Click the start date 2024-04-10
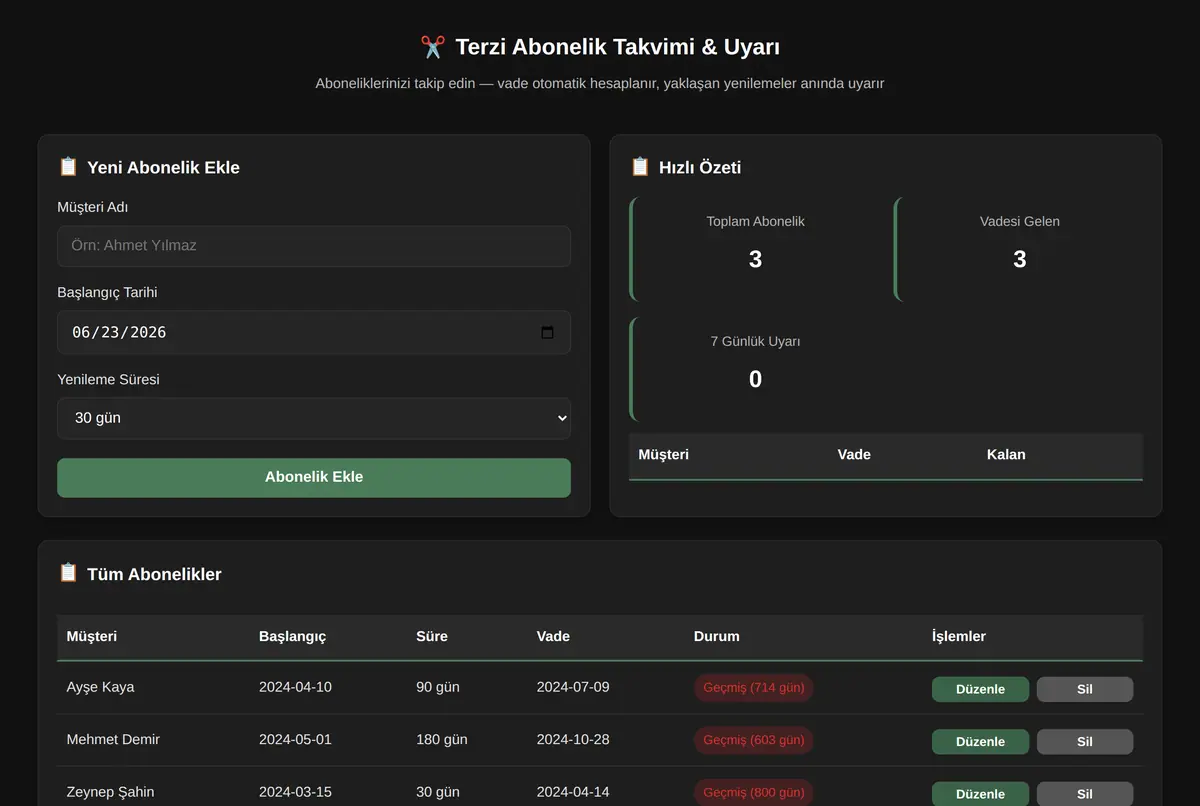The height and width of the screenshot is (806, 1200). click(x=295, y=687)
